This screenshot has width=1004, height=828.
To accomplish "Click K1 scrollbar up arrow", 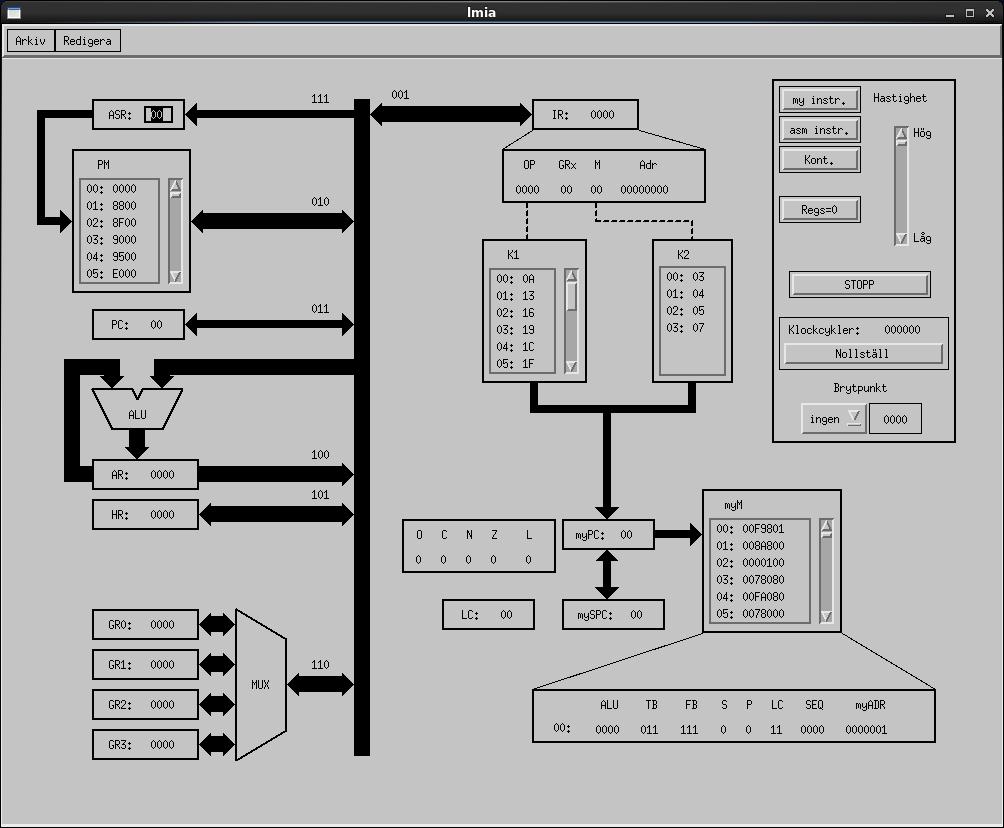I will 571,275.
